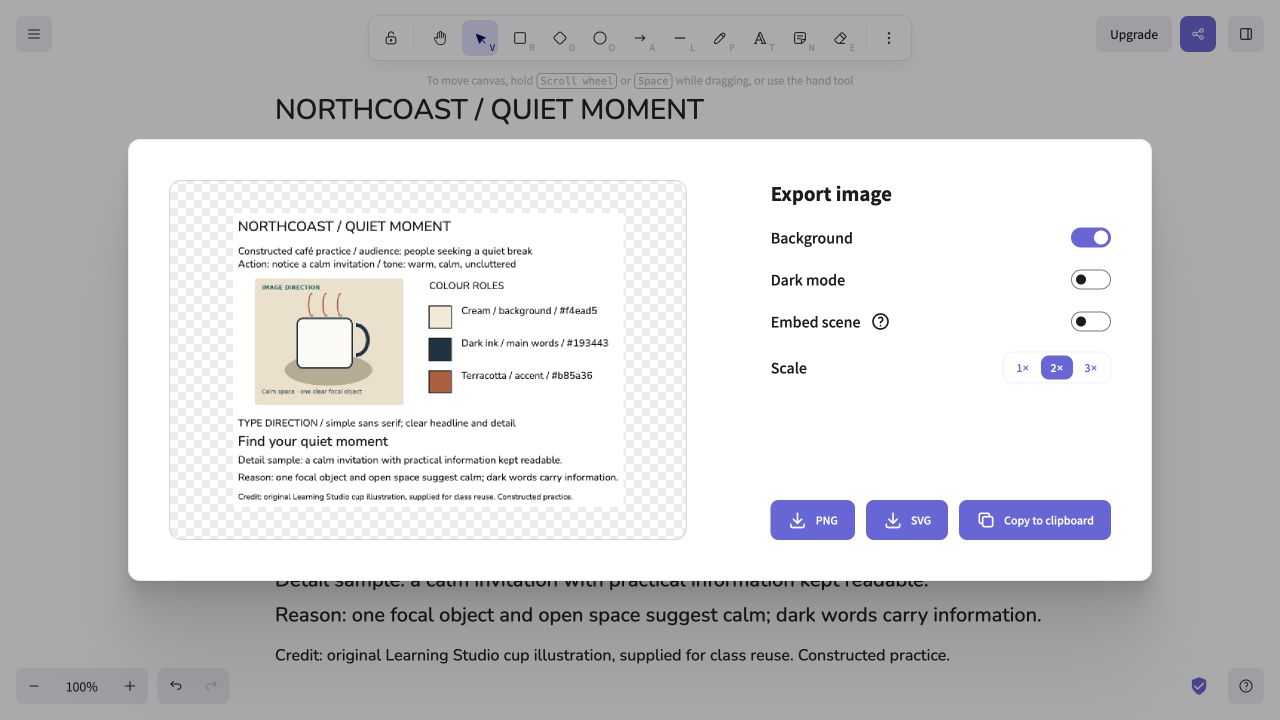Set export scale to 3×
The image size is (1280, 720).
[x=1091, y=368]
